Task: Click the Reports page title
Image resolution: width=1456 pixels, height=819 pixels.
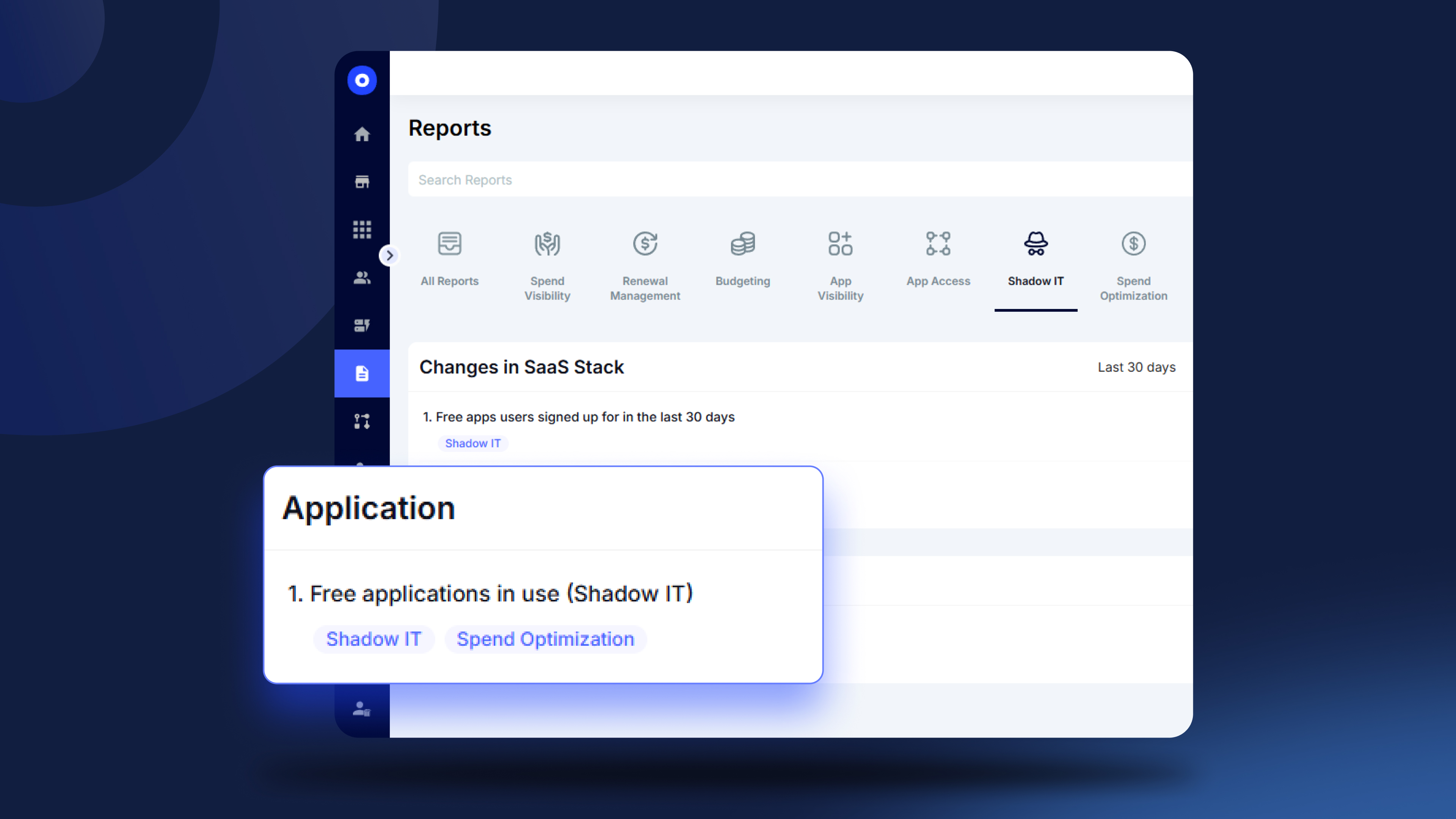Action: [450, 128]
